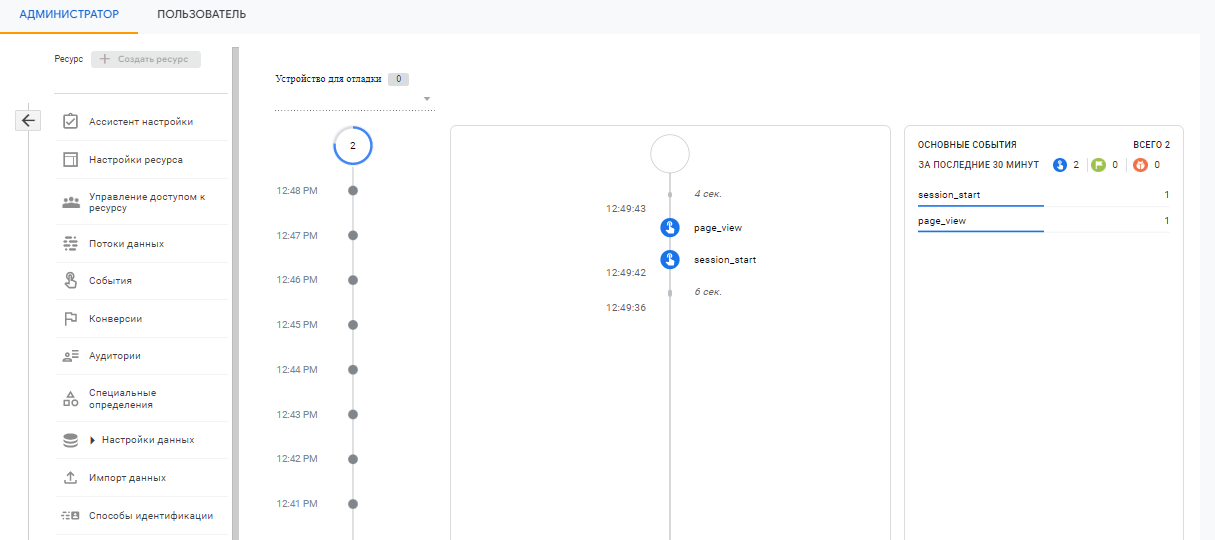This screenshot has height=540, width=1215.
Task: Click the Конверсии flag icon
Action: [70, 319]
